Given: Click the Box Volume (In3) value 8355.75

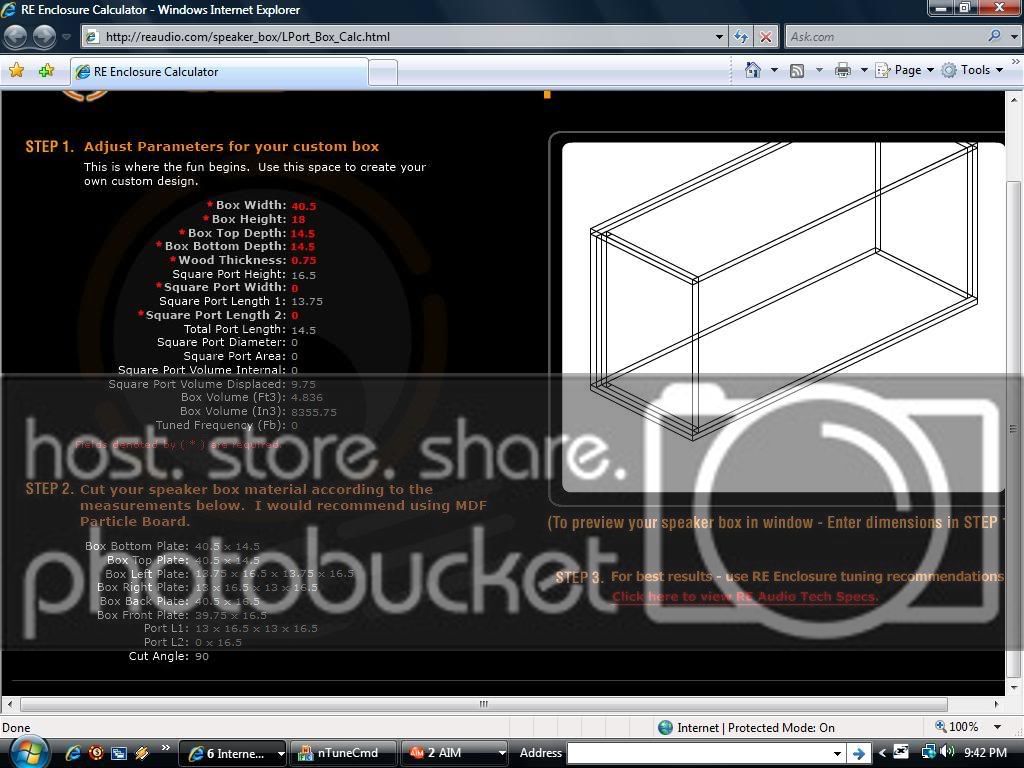Looking at the screenshot, I should (314, 412).
